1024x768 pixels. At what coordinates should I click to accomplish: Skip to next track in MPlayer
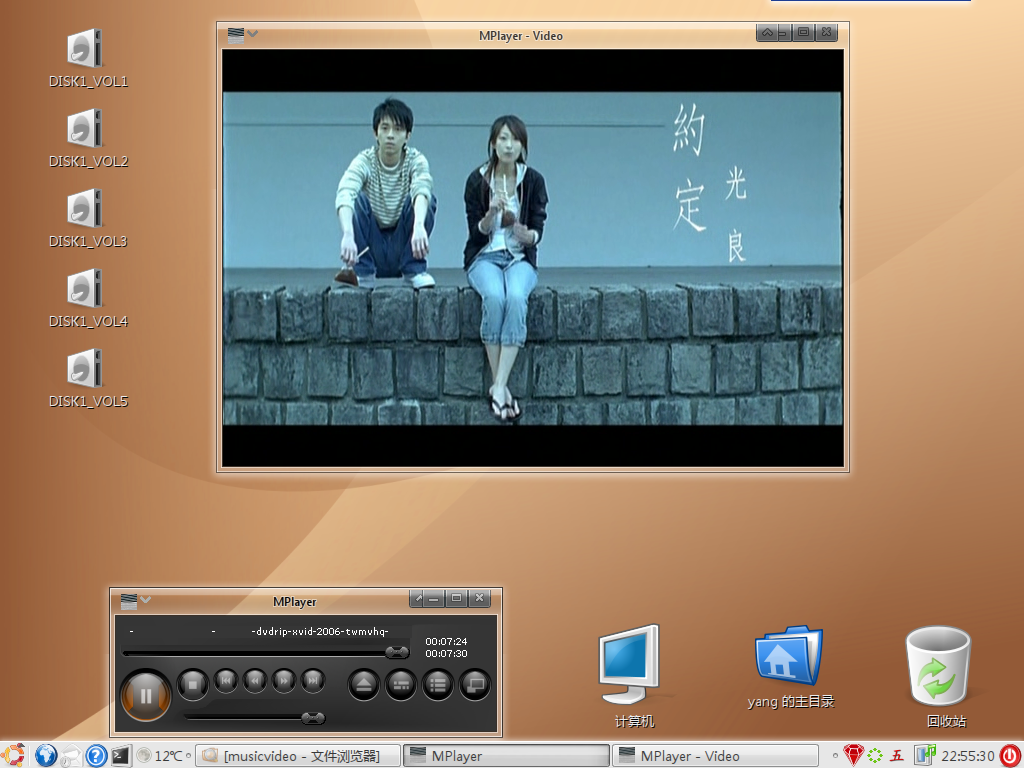click(313, 680)
